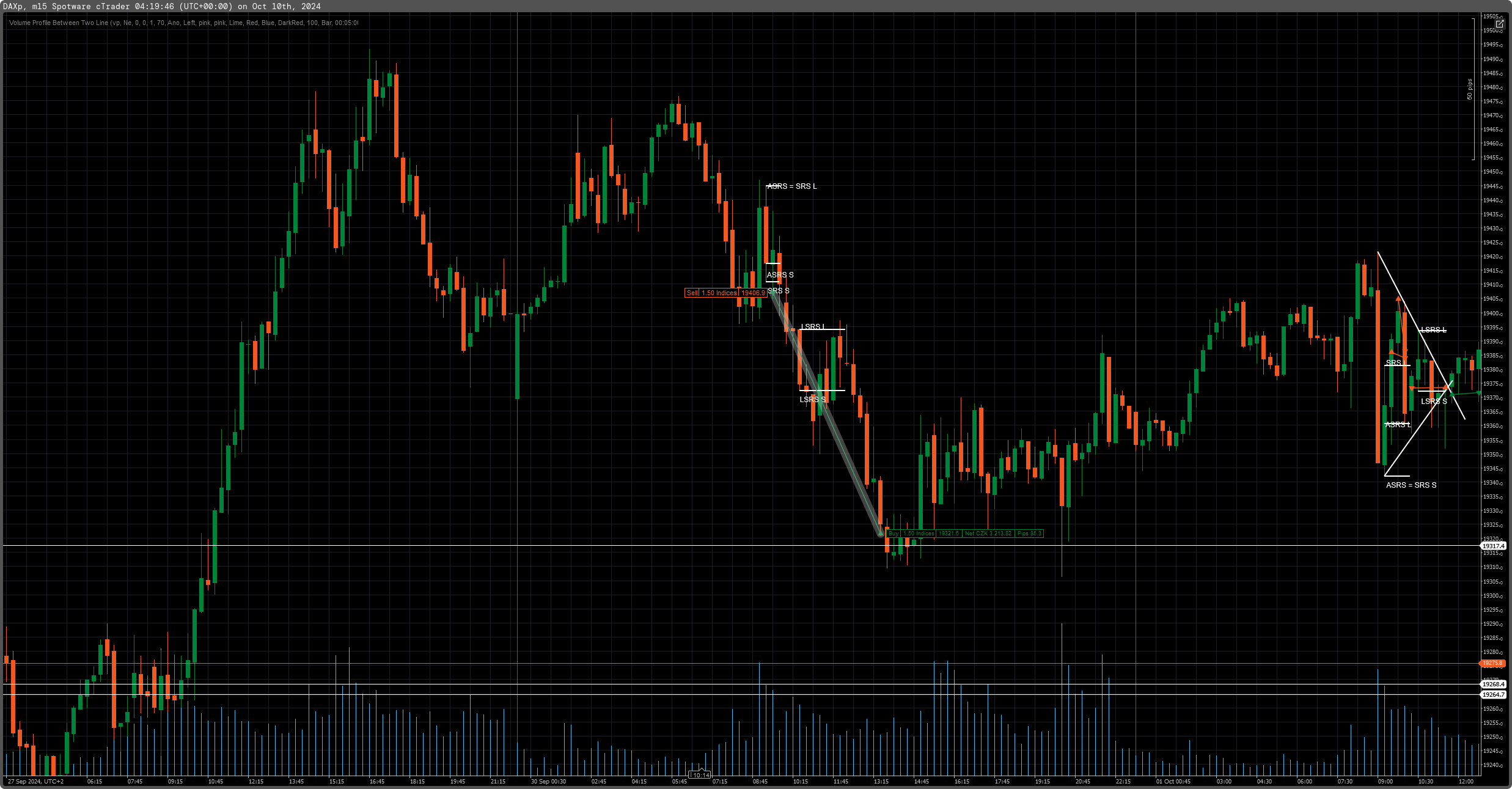This screenshot has width=1512, height=789.
Task: Click the 'Pips 85.3' result label
Action: (1029, 534)
